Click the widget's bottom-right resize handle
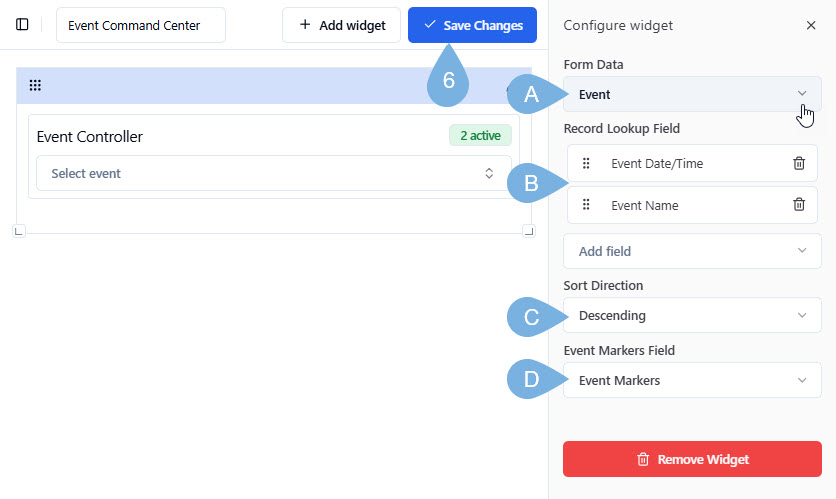Viewport: 836px width, 499px height. click(528, 231)
